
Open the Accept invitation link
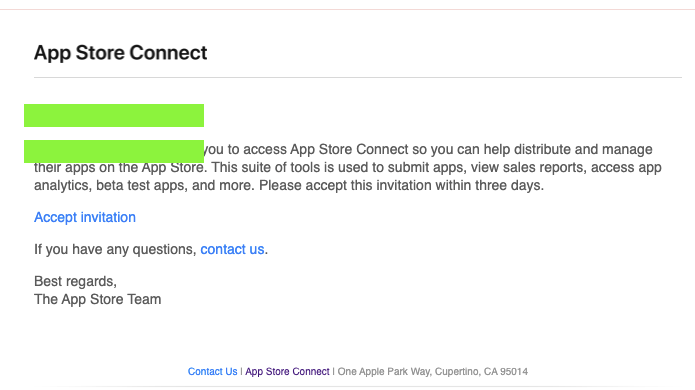click(85, 217)
